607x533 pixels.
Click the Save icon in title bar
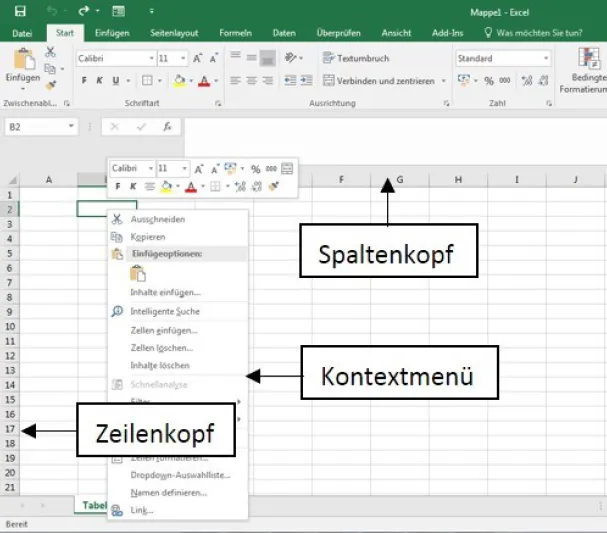(21, 11)
